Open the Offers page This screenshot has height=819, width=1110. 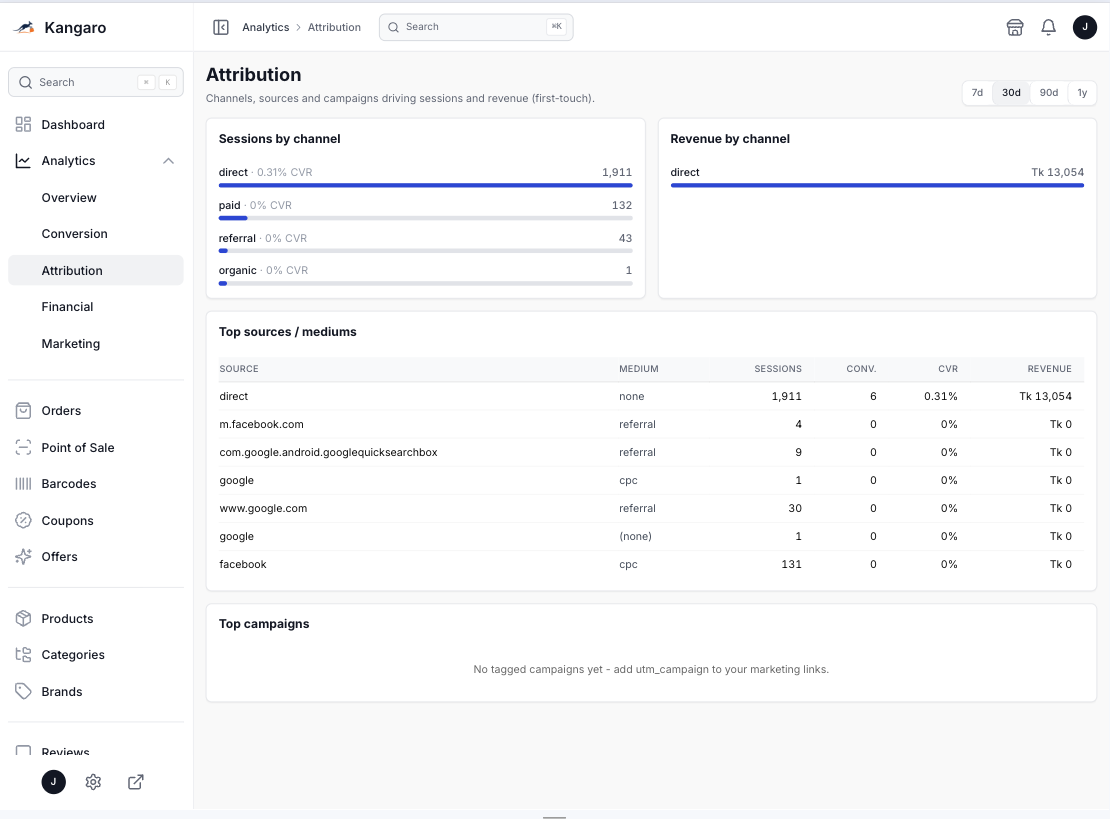pos(96,556)
